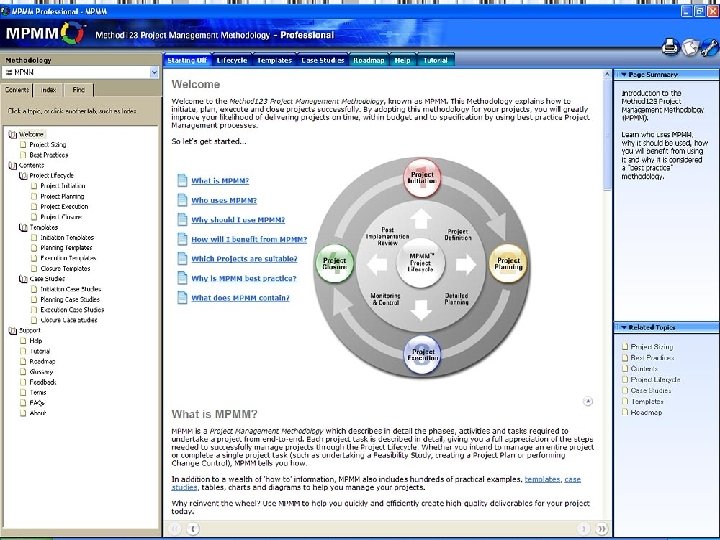Switch to the Index tab
Screen dimensions: 720x540
(49, 90)
